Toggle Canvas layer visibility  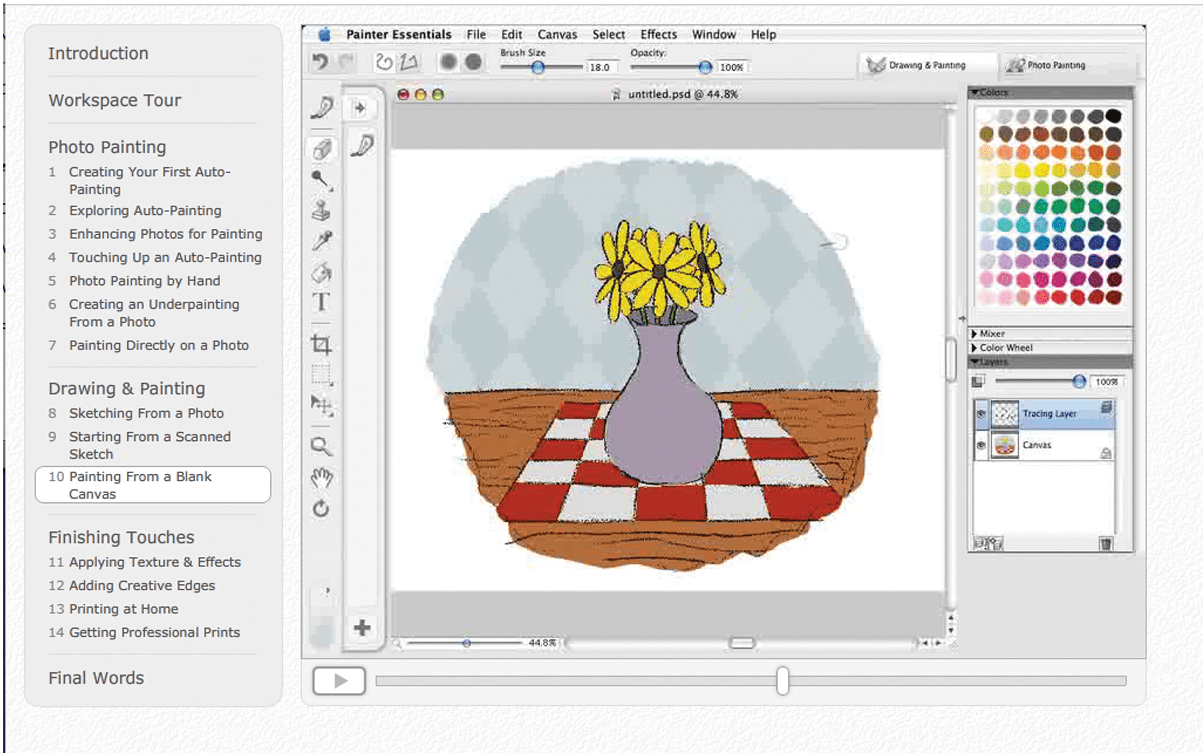983,445
